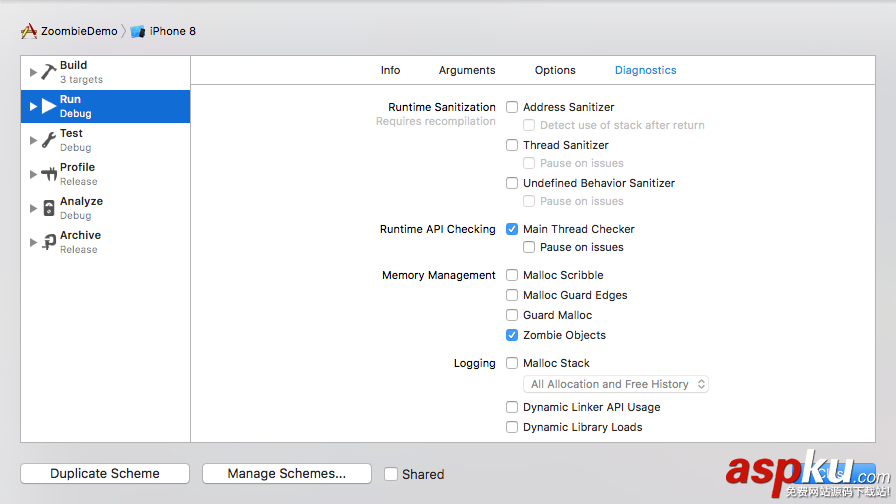Click the Profile instrument icon
Screen dimensions: 896x504
pos(49,174)
